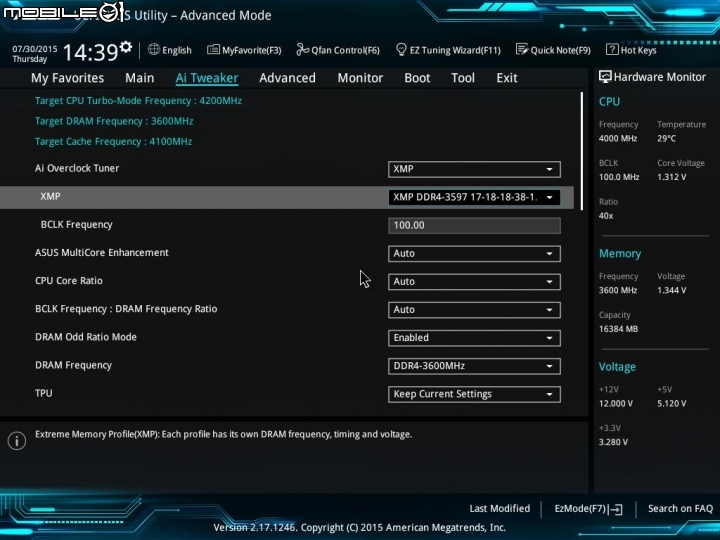
Task: Open BCLK Frequency : DRAM Frequency Ratio dropdown
Action: [x=474, y=309]
